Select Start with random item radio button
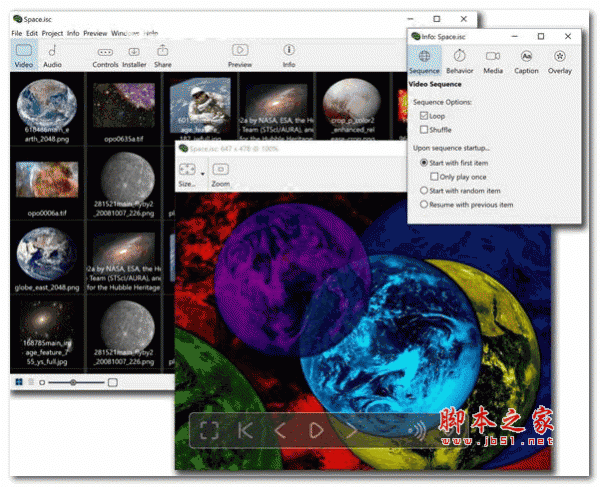 (424, 190)
